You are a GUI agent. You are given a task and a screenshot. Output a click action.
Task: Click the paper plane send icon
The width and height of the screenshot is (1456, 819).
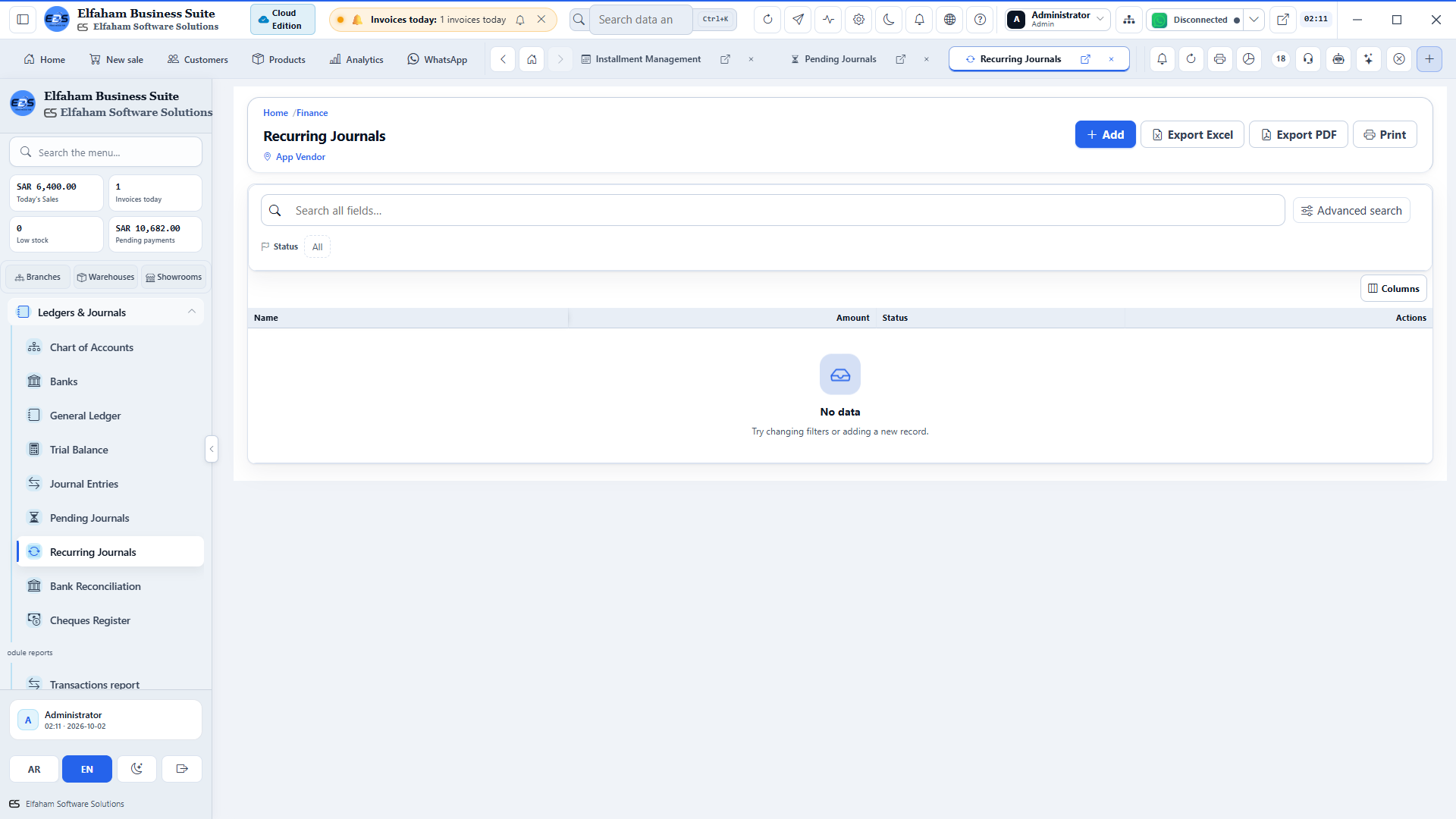click(x=798, y=20)
